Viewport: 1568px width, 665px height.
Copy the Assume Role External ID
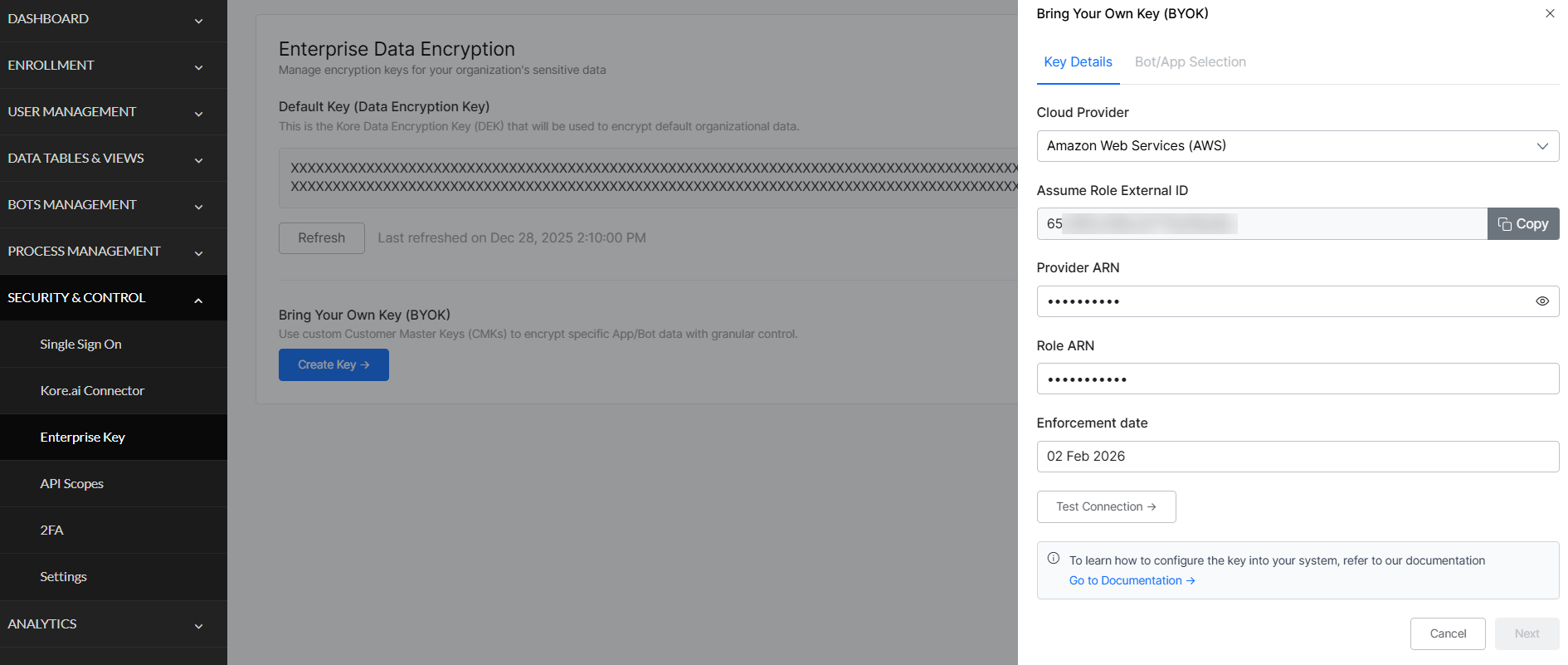coord(1522,224)
